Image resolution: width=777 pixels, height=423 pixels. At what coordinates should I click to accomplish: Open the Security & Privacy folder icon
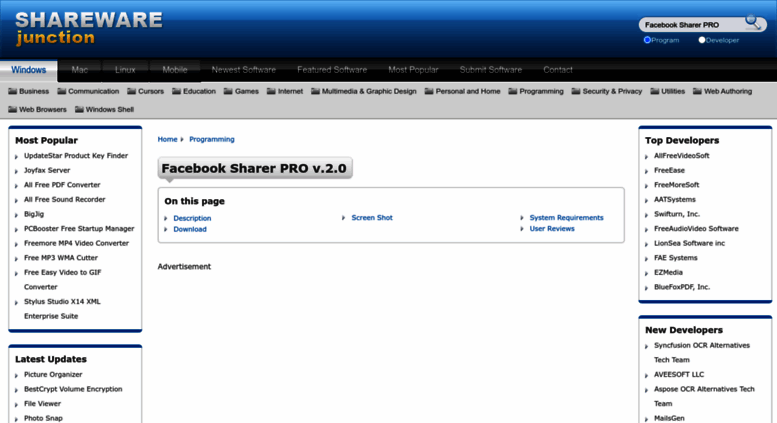(x=576, y=91)
